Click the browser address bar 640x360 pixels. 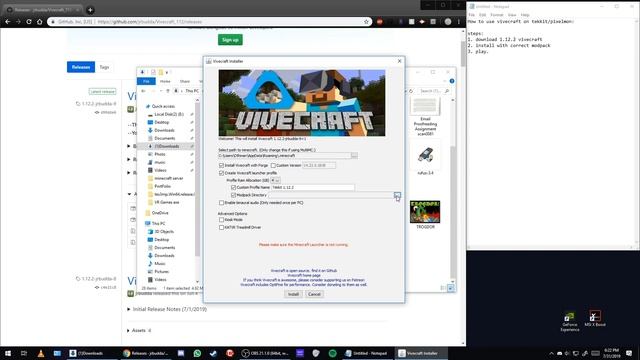point(209,22)
